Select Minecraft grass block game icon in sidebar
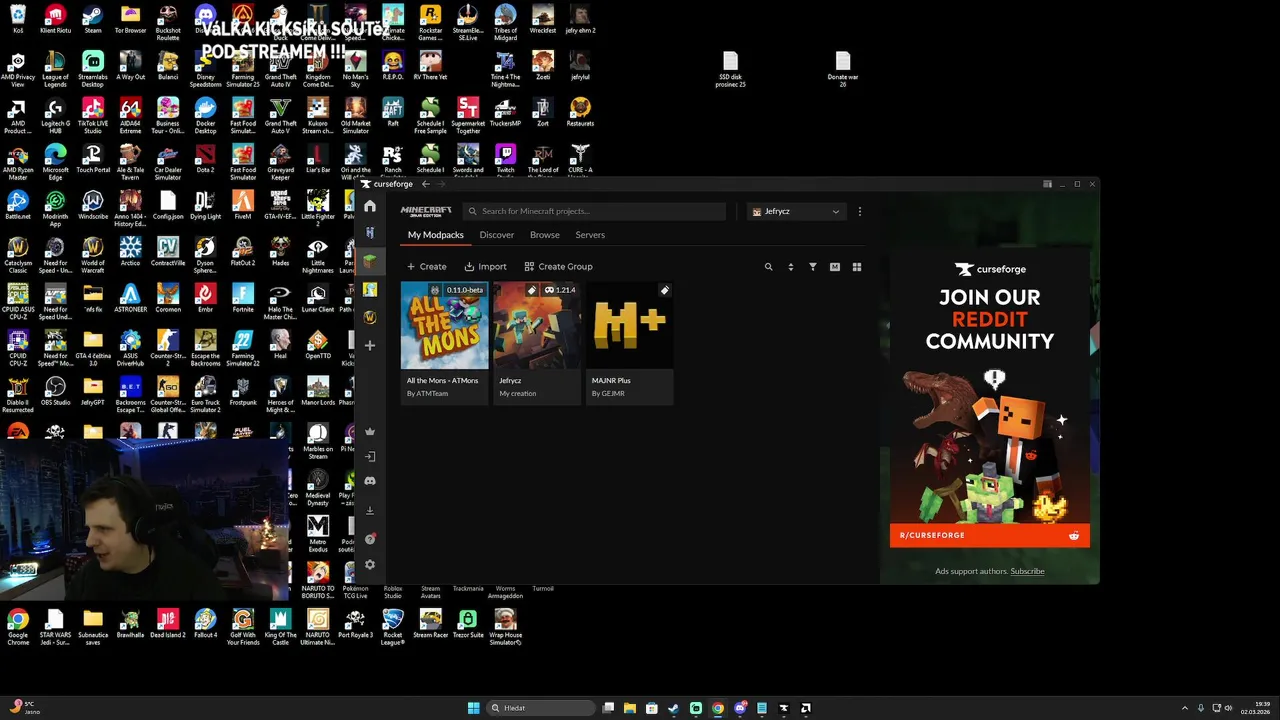Viewport: 1280px width, 720px height. (370, 261)
